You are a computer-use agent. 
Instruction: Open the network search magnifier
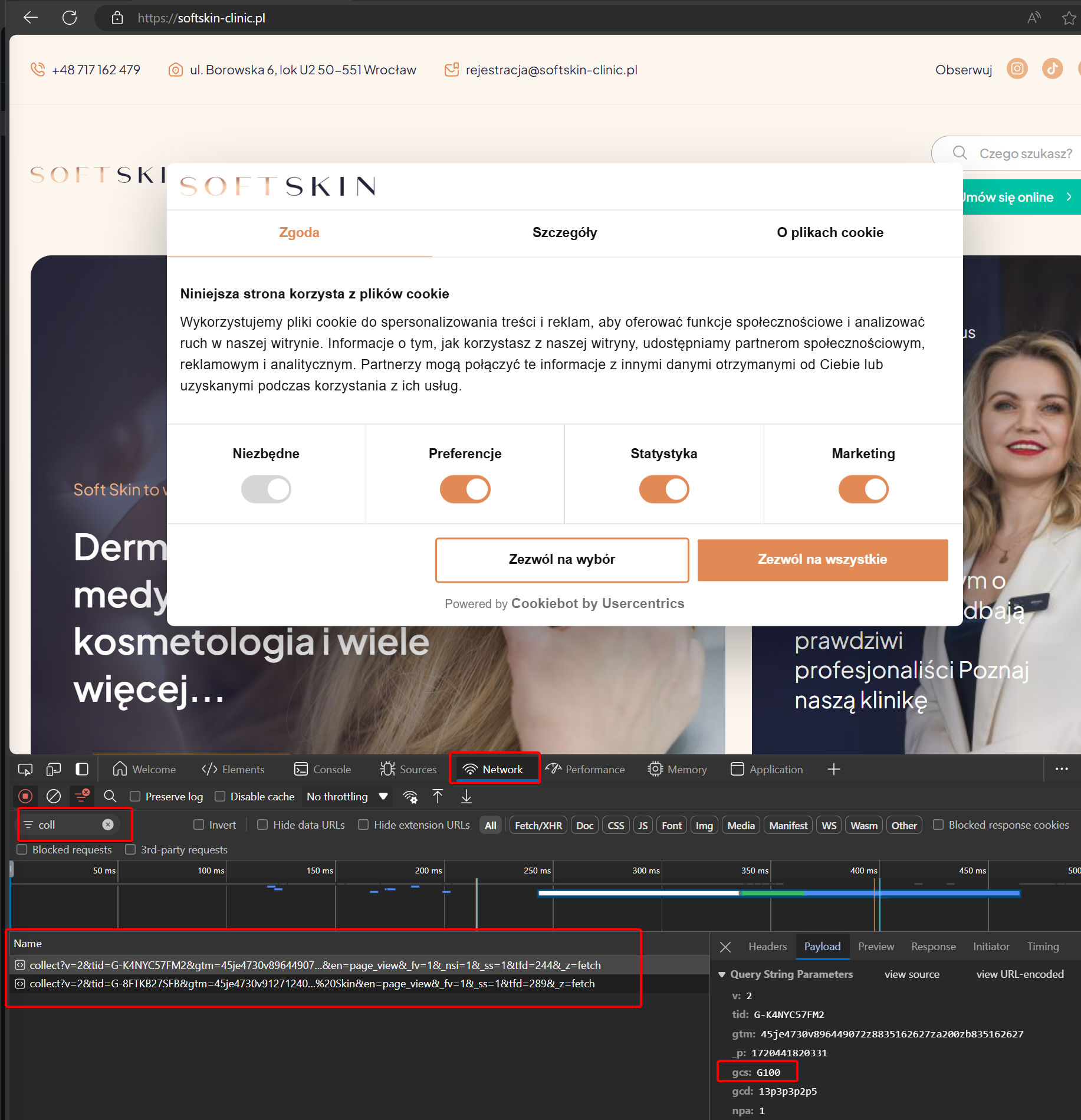click(110, 796)
